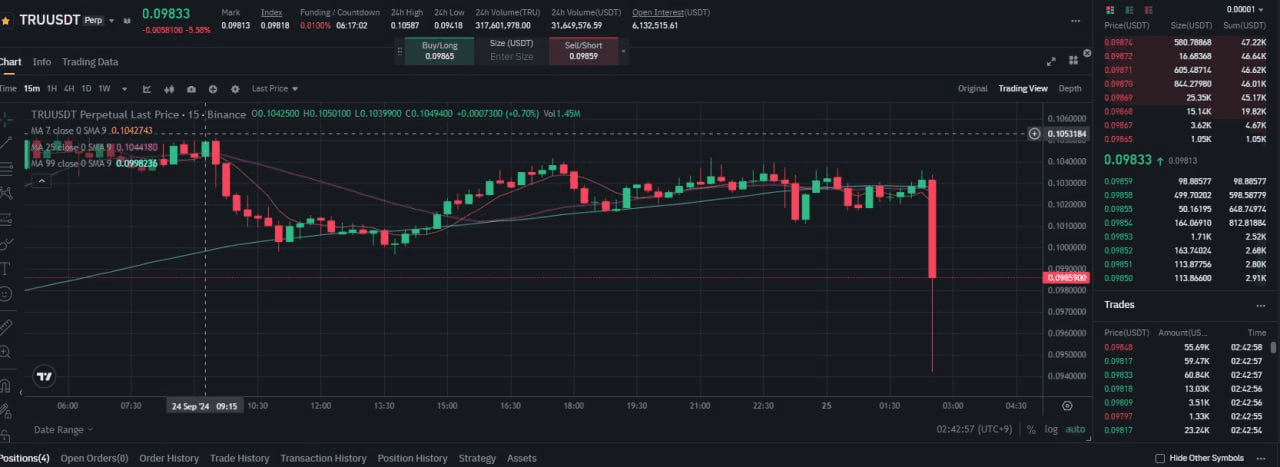
Task: Open the candlestick chart style icon
Action: [169, 89]
